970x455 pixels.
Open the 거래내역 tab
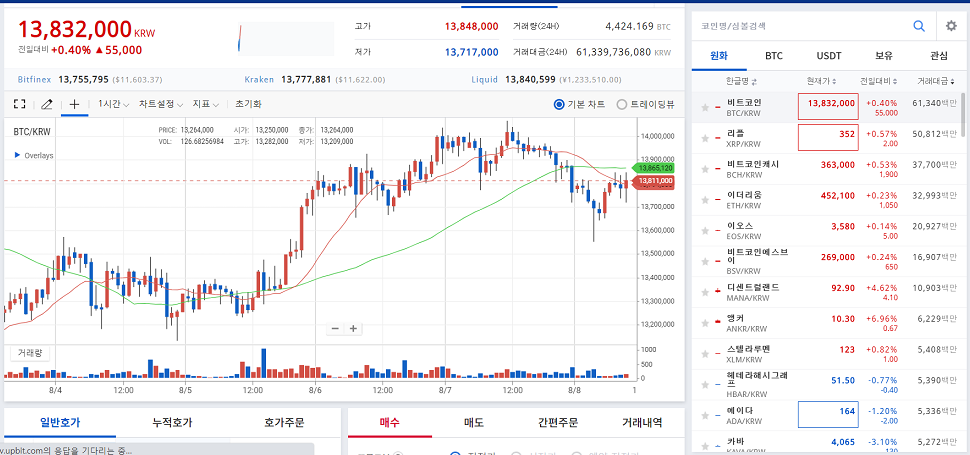[x=642, y=423]
